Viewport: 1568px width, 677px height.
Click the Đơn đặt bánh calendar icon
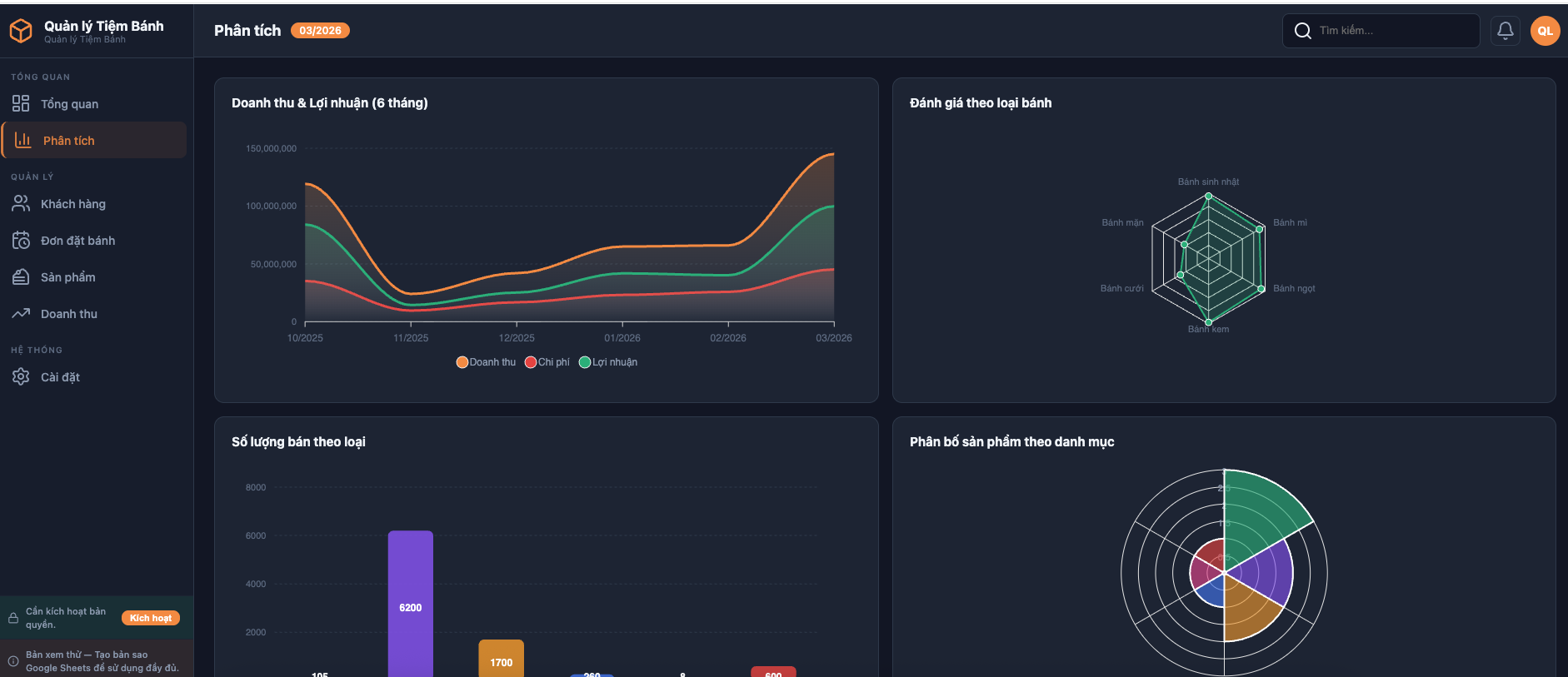tap(21, 240)
